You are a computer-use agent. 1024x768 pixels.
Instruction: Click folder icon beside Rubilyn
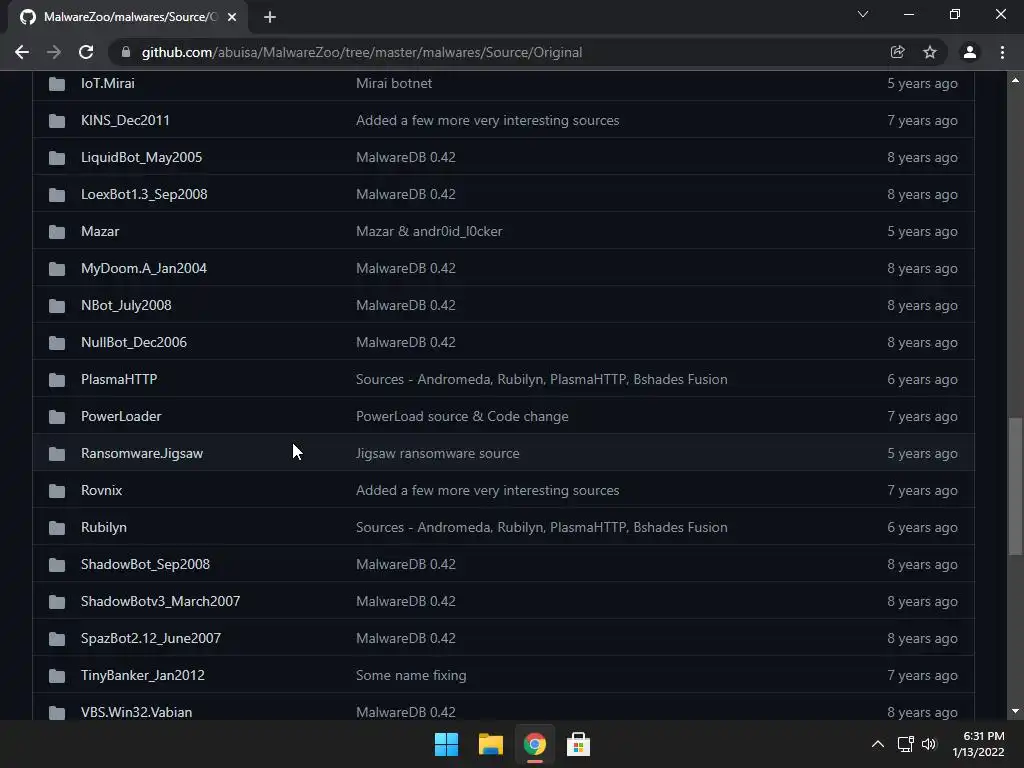coord(57,528)
